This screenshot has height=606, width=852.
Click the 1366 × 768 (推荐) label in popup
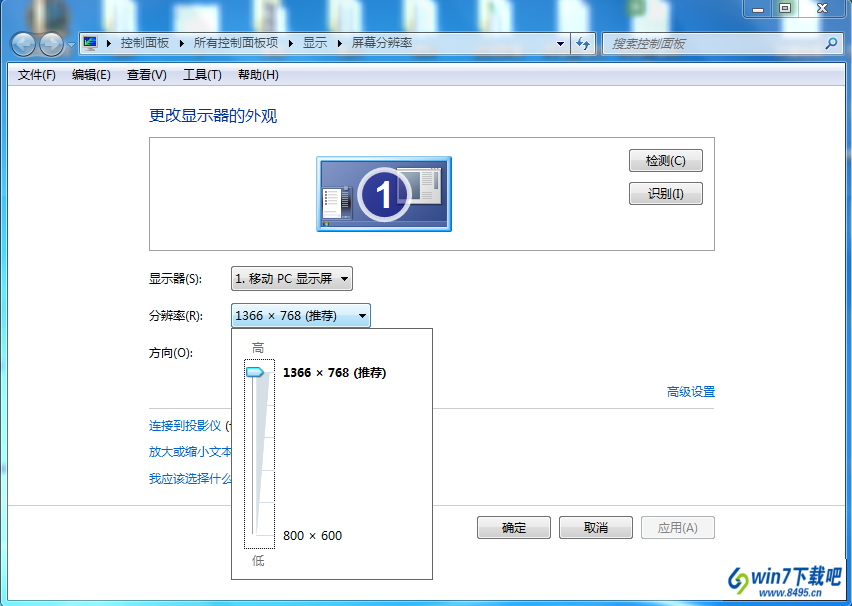pos(334,373)
